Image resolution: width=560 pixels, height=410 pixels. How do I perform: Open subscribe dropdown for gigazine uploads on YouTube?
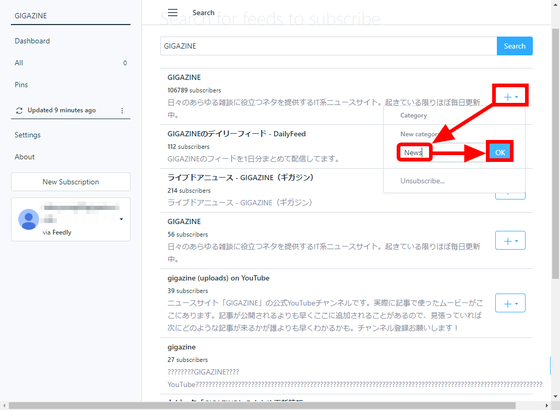click(510, 303)
